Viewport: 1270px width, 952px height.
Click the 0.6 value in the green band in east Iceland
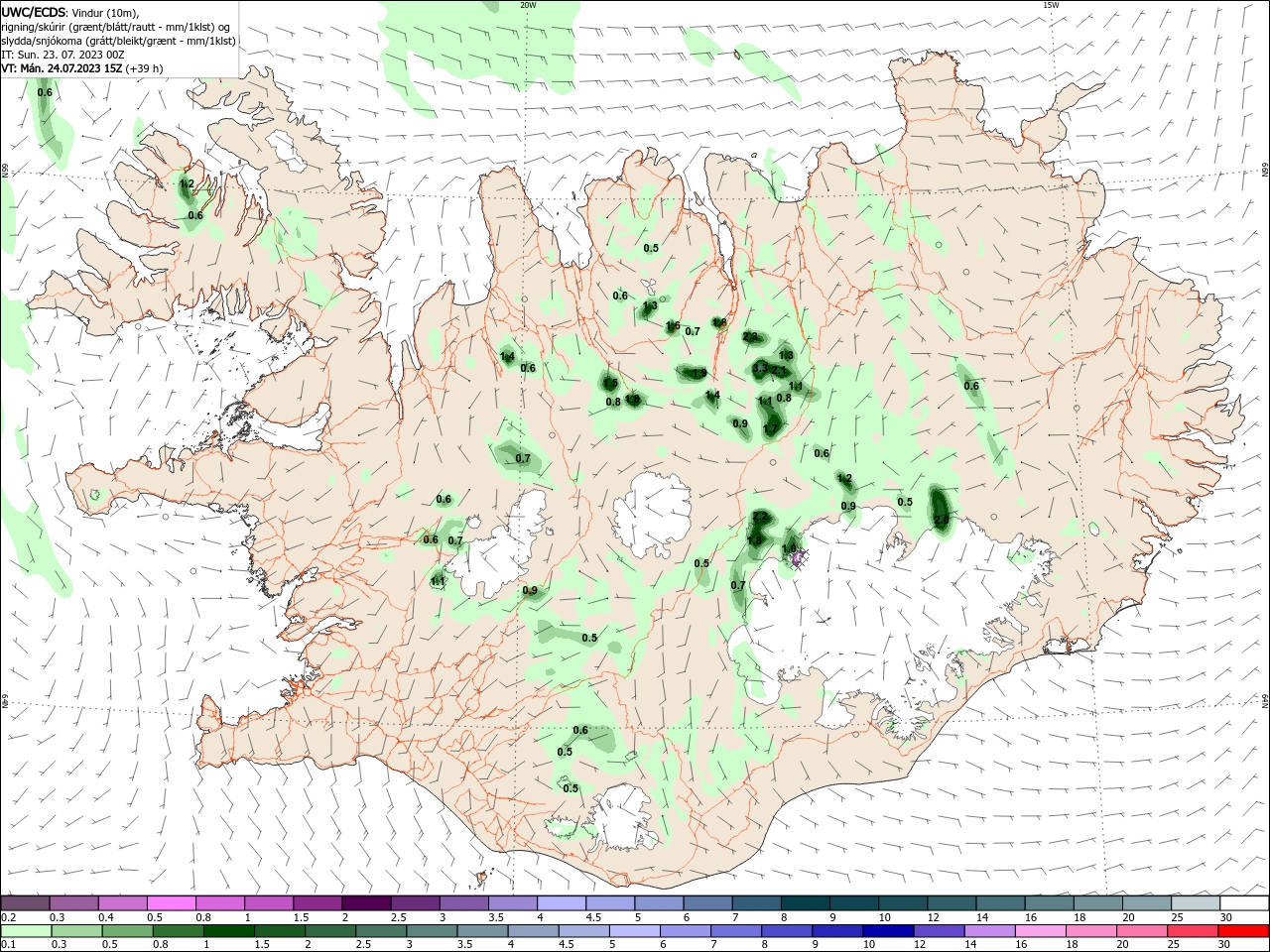point(971,386)
